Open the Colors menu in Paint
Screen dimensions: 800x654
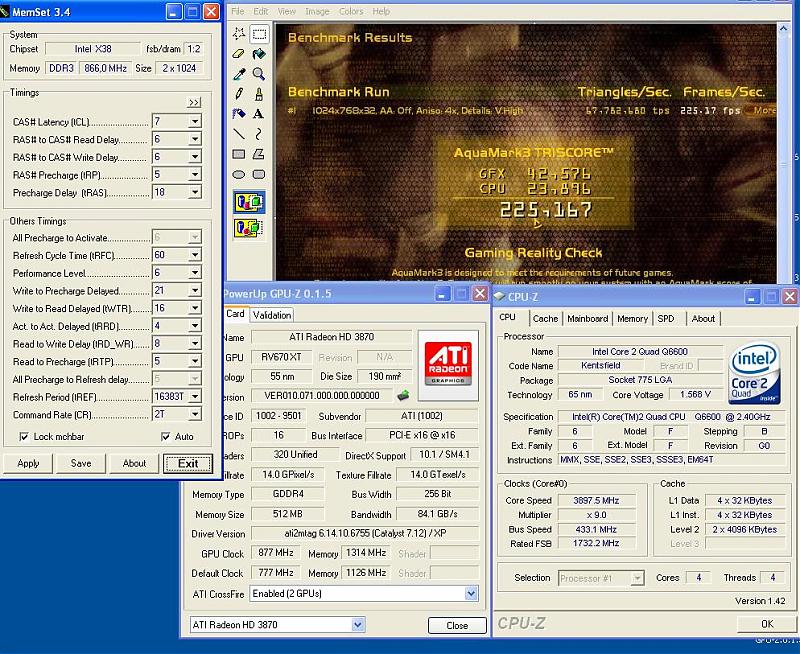click(351, 11)
